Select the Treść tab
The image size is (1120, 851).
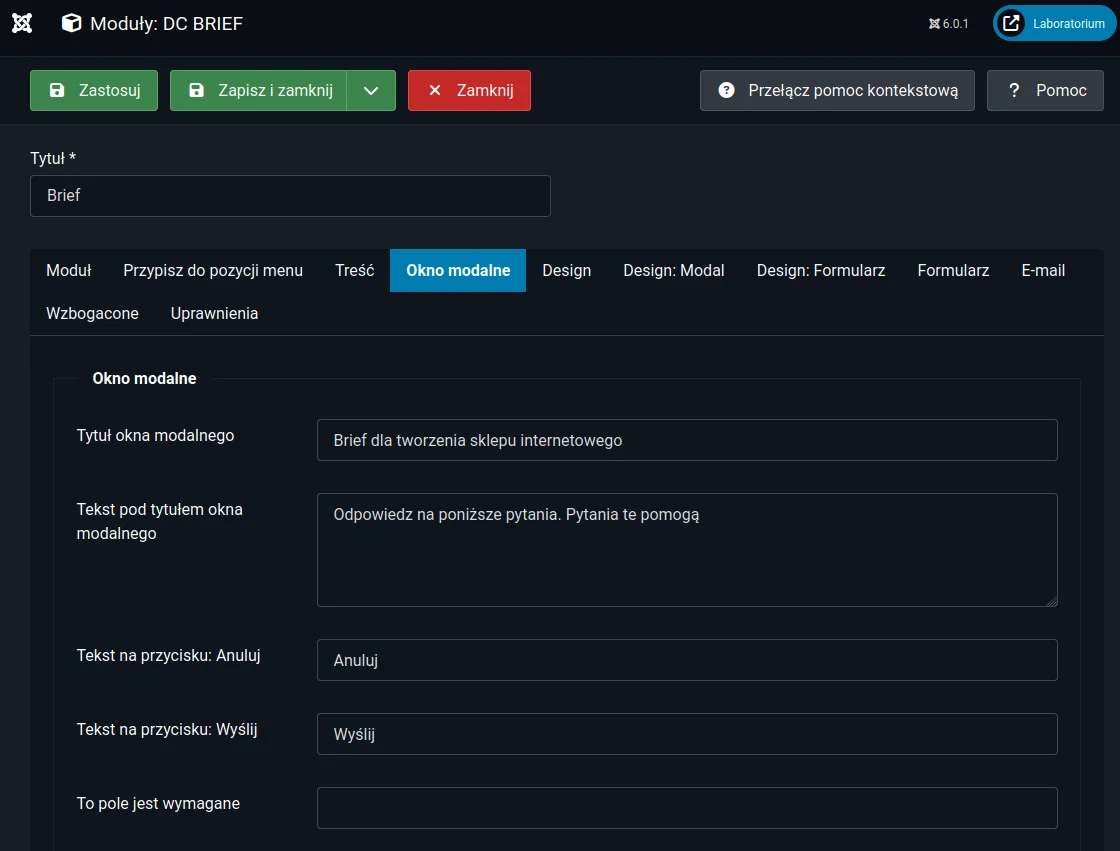(354, 270)
